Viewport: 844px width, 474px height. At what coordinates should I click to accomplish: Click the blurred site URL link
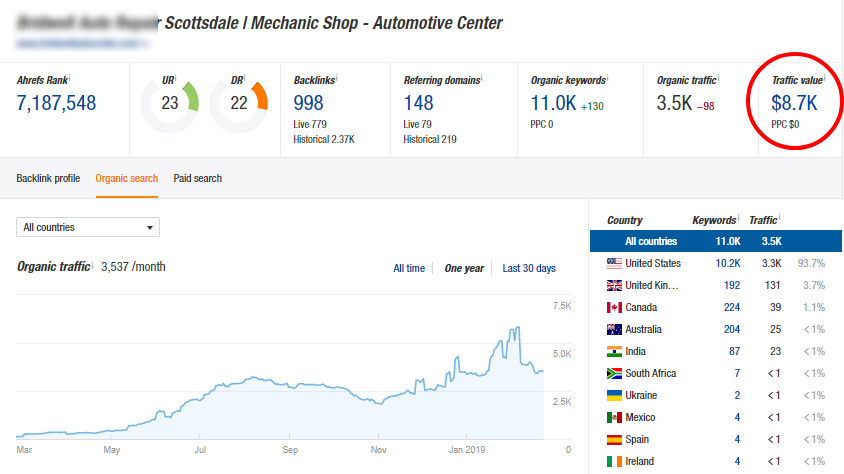point(82,43)
